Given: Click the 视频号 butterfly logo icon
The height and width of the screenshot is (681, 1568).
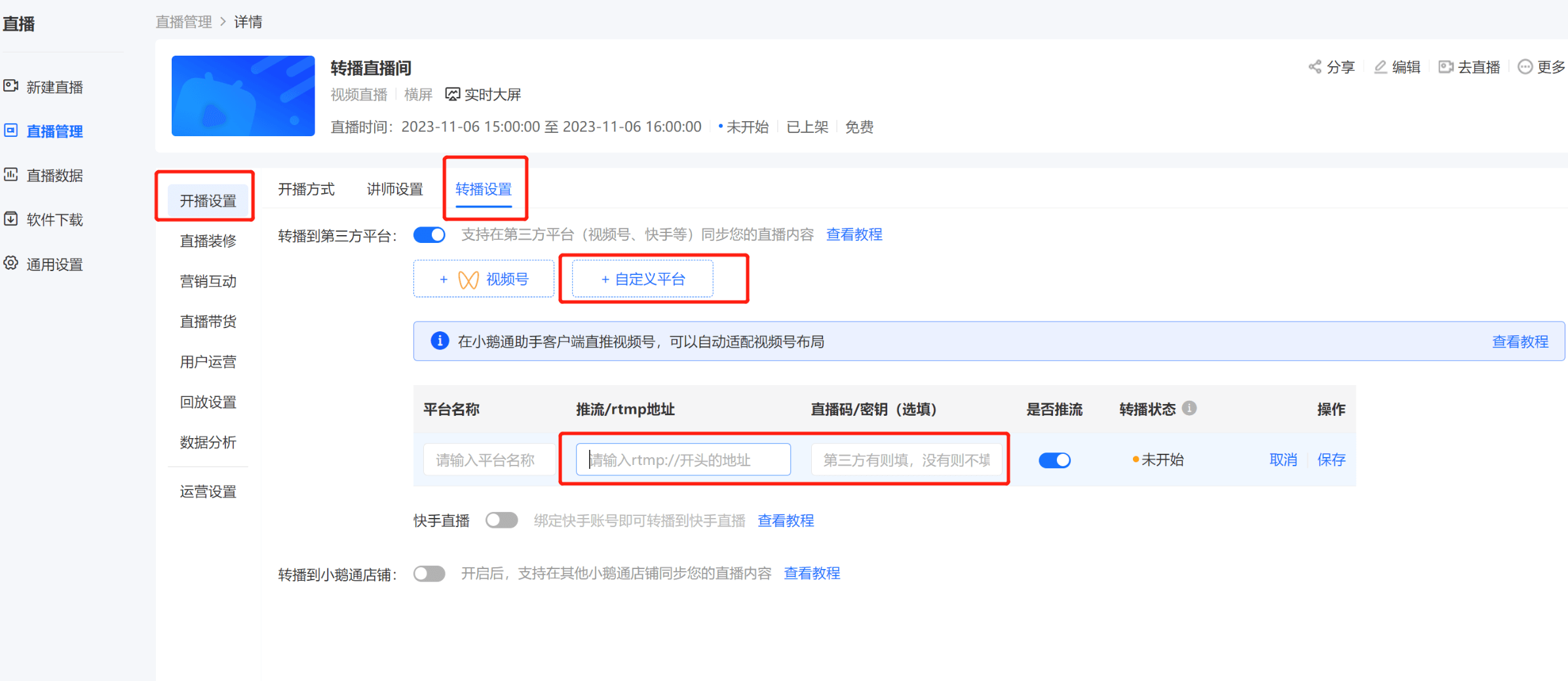Looking at the screenshot, I should 468,280.
